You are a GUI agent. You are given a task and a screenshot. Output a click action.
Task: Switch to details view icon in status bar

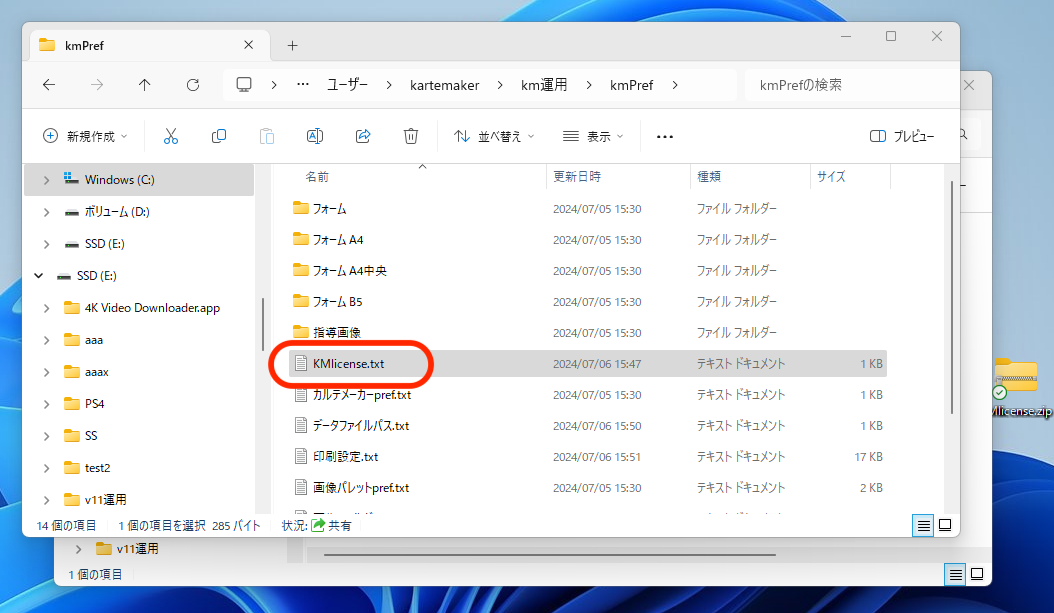point(923,525)
